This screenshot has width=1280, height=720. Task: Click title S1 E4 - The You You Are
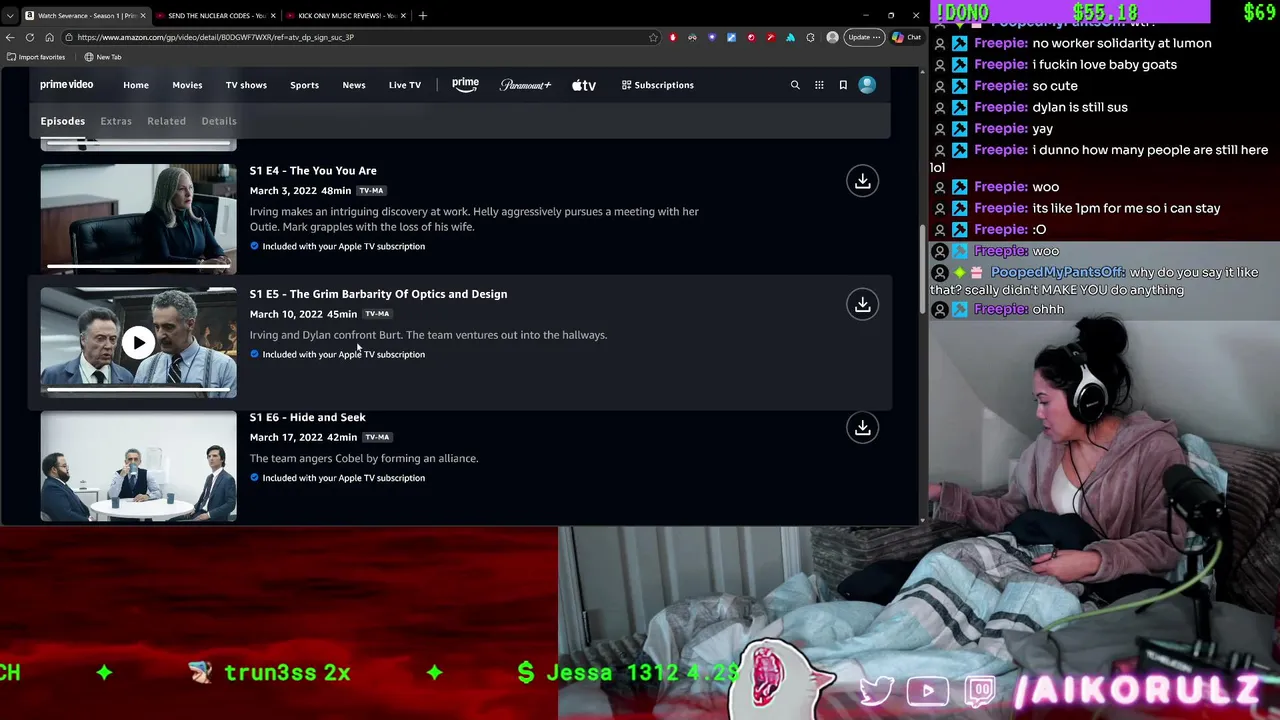pyautogui.click(x=313, y=171)
